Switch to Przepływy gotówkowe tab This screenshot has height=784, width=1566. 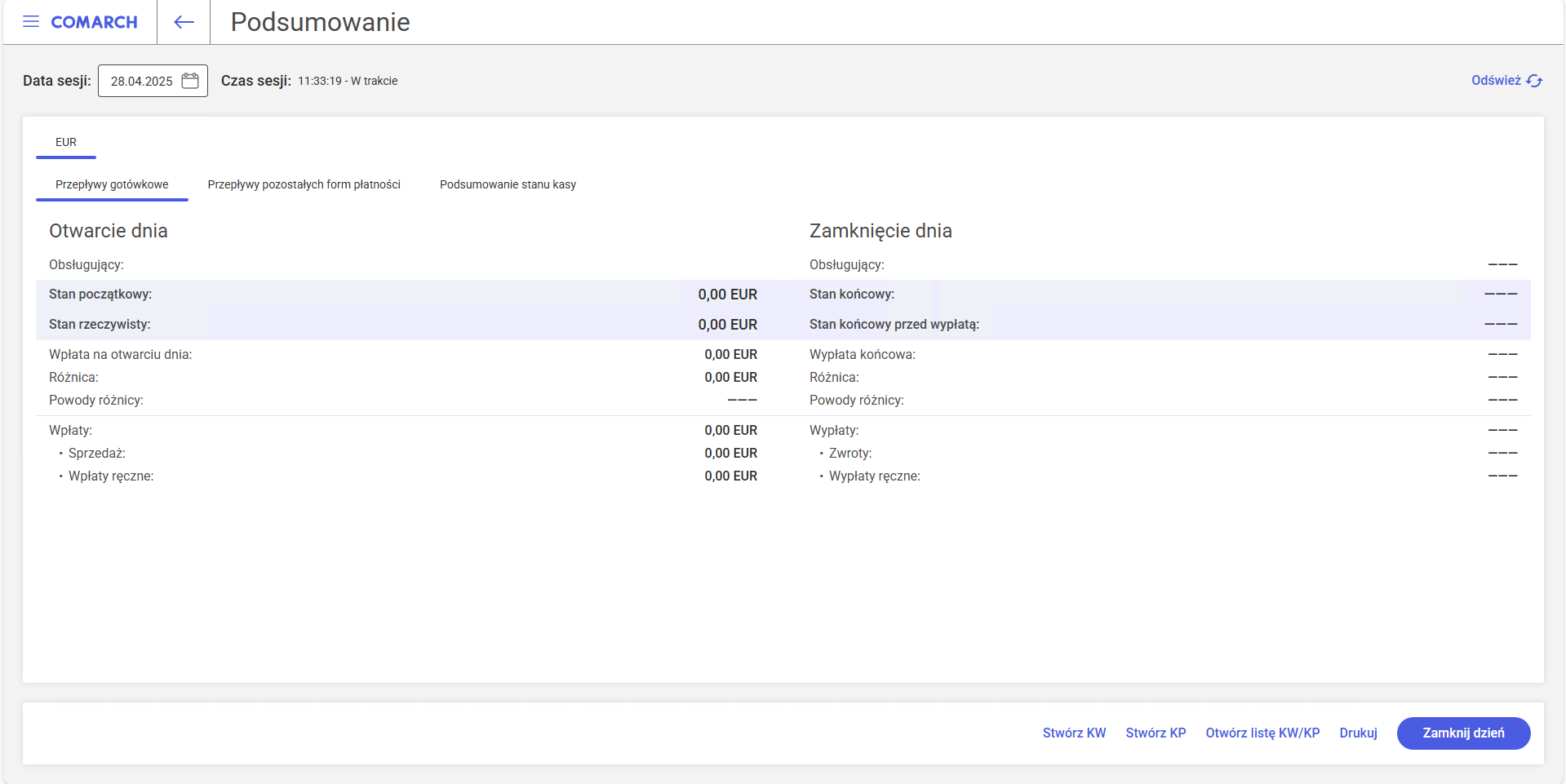[x=112, y=184]
